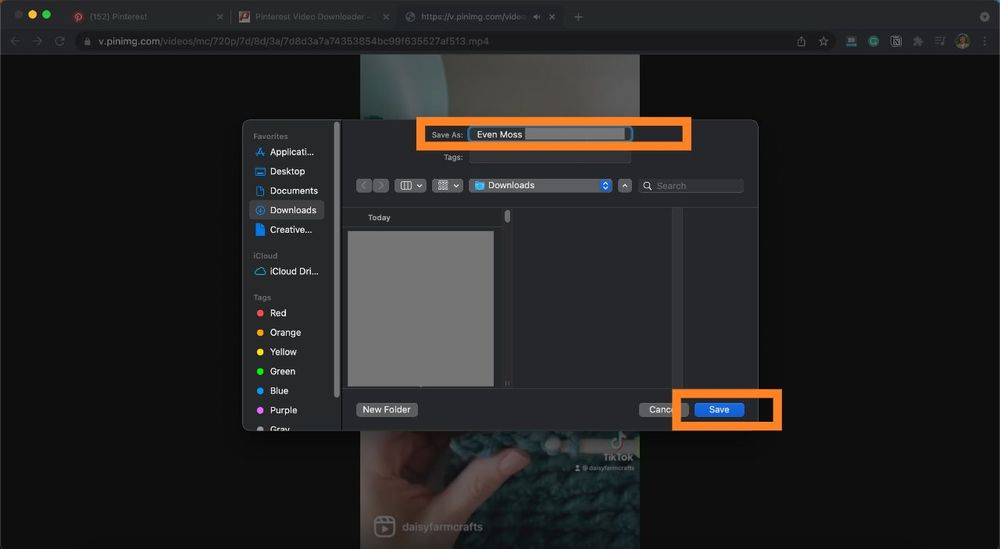Click the browser reload icon
Screen dimensions: 1000x549
[x=60, y=41]
